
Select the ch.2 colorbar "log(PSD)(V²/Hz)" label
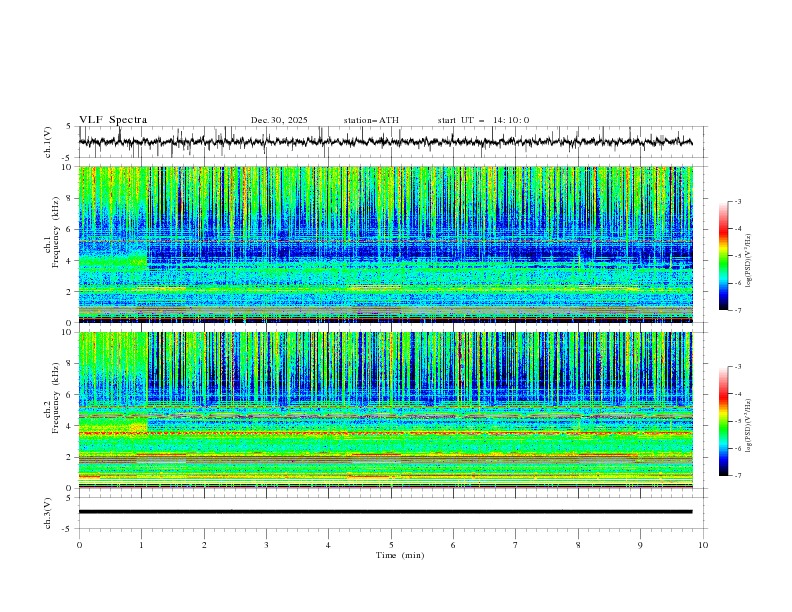[x=749, y=426]
